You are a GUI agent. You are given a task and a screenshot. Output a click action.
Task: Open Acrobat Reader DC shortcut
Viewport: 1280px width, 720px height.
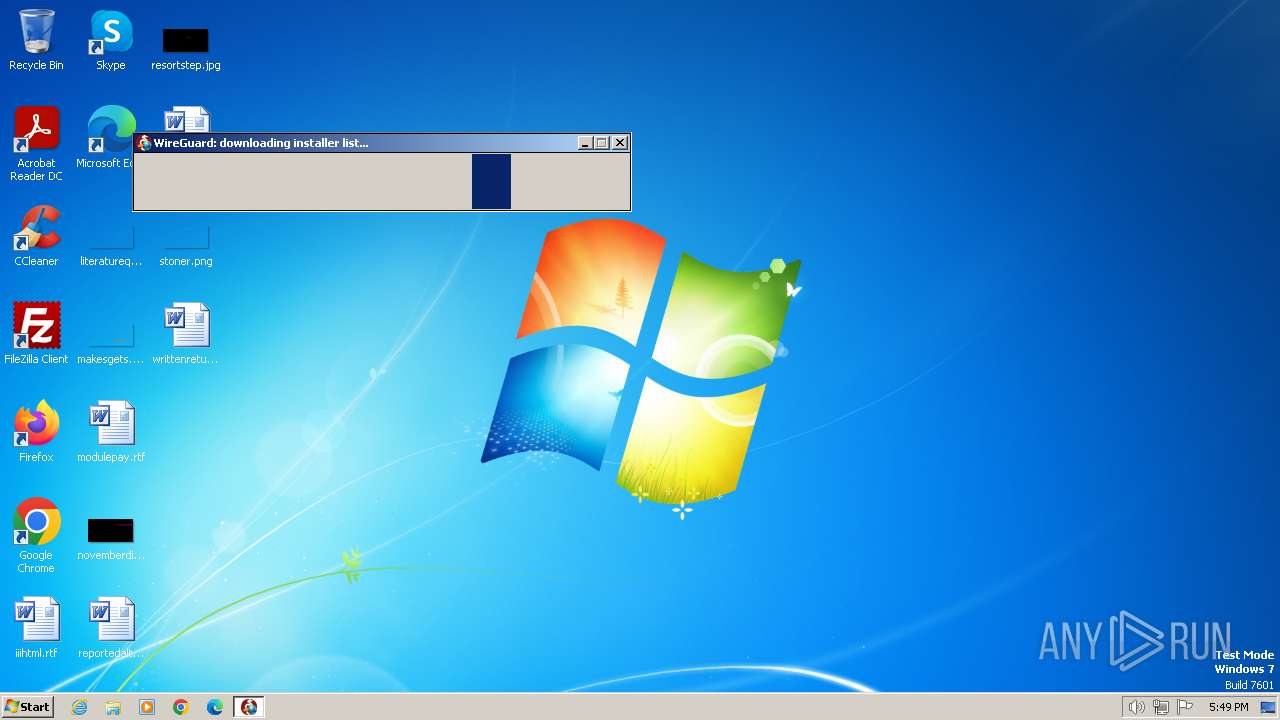(36, 144)
